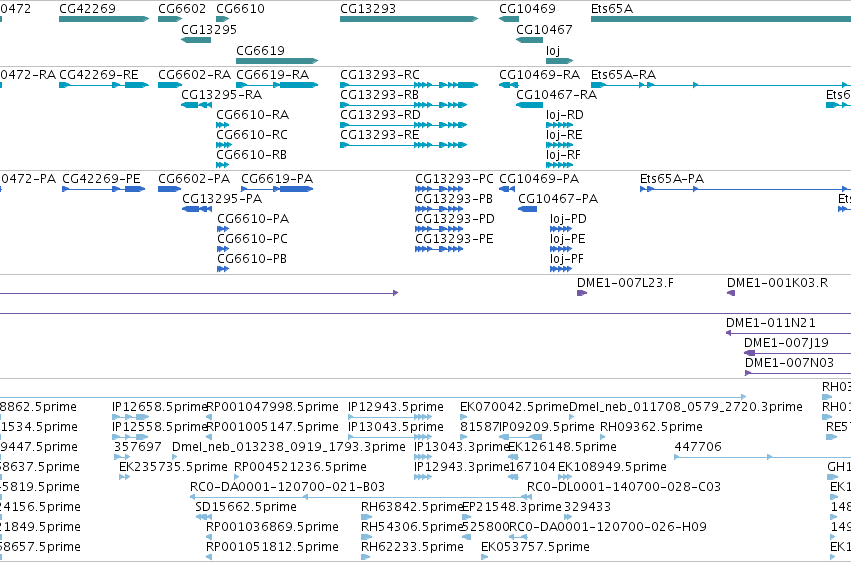Image resolution: width=851 pixels, height=562 pixels.
Task: Click protein CG13293-PD
Action: click(x=439, y=229)
